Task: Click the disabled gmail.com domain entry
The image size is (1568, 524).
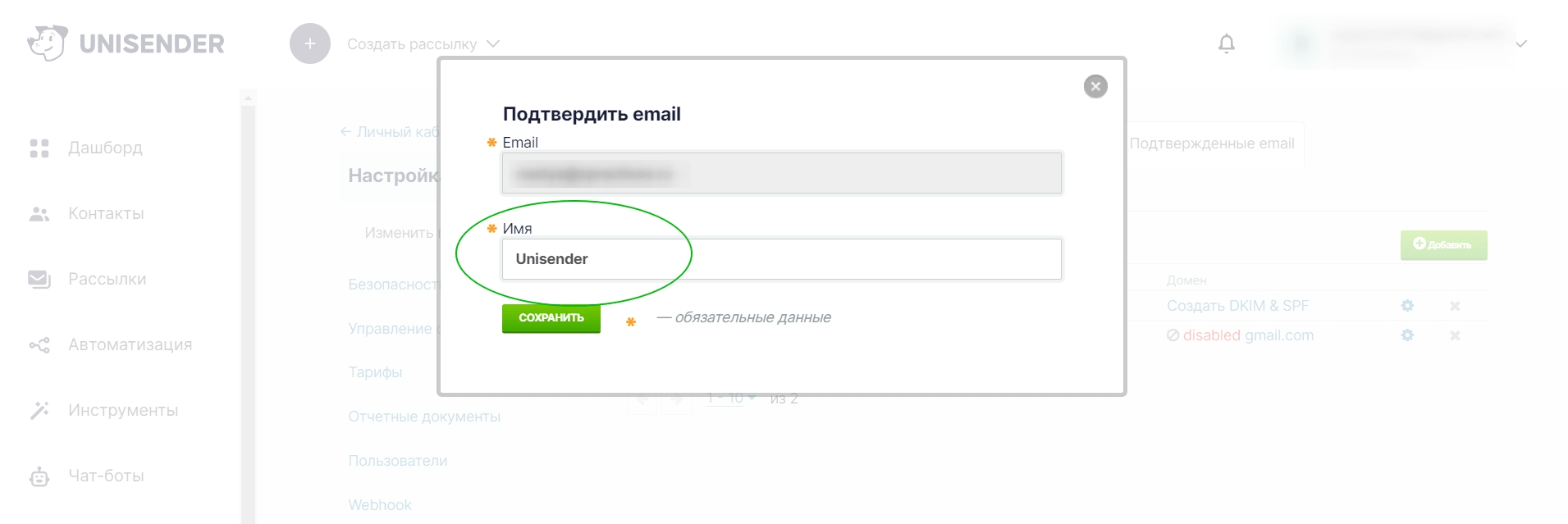Action: point(1240,335)
